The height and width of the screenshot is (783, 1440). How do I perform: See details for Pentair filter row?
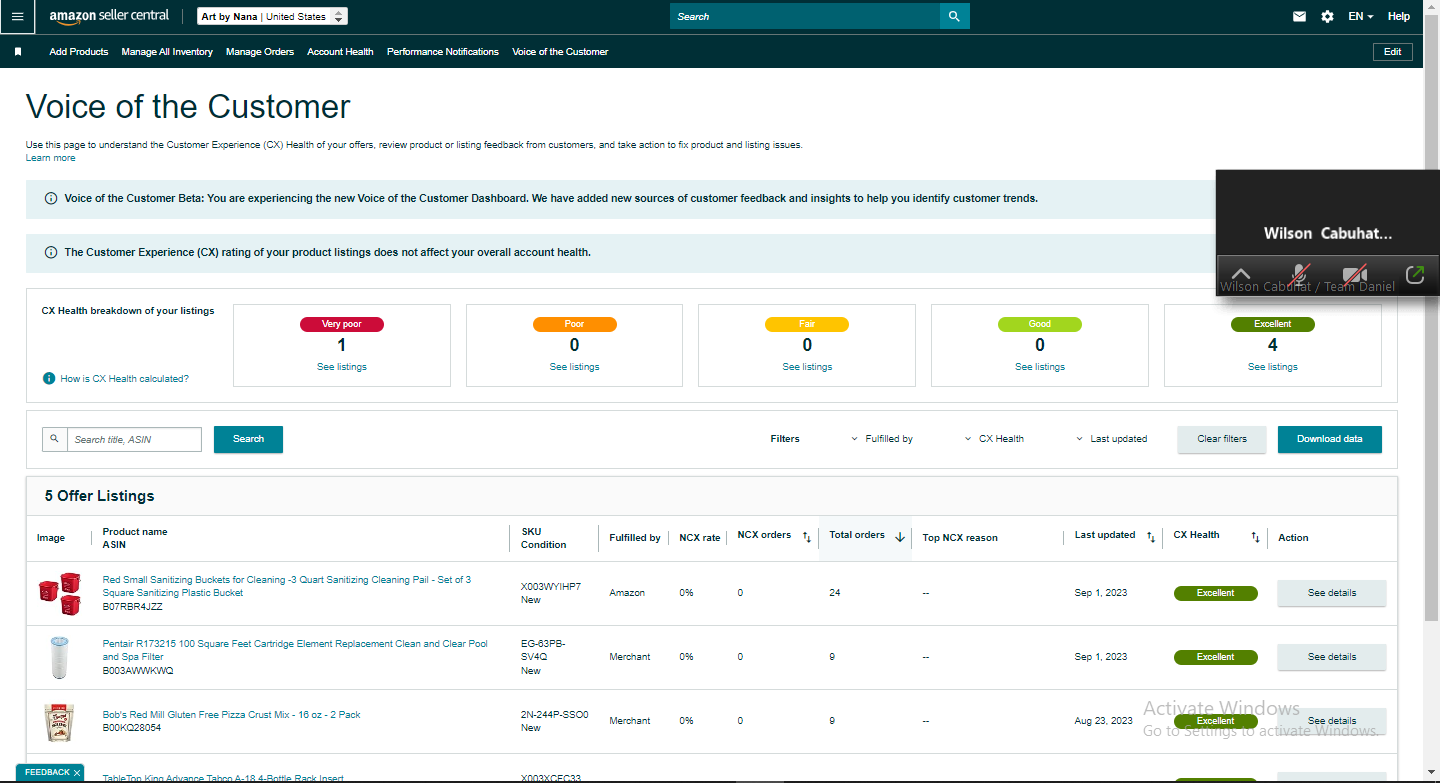click(x=1332, y=657)
